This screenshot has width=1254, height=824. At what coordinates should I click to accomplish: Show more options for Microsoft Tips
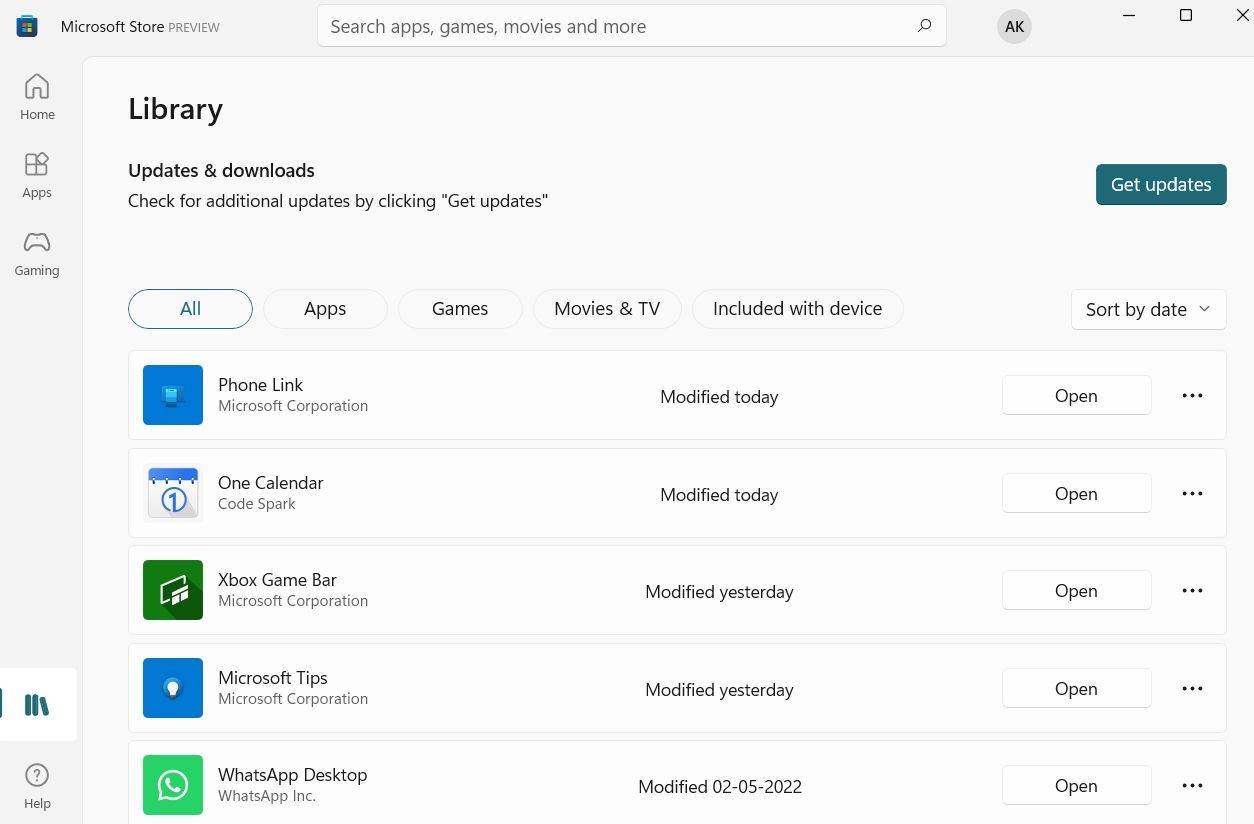(1192, 689)
